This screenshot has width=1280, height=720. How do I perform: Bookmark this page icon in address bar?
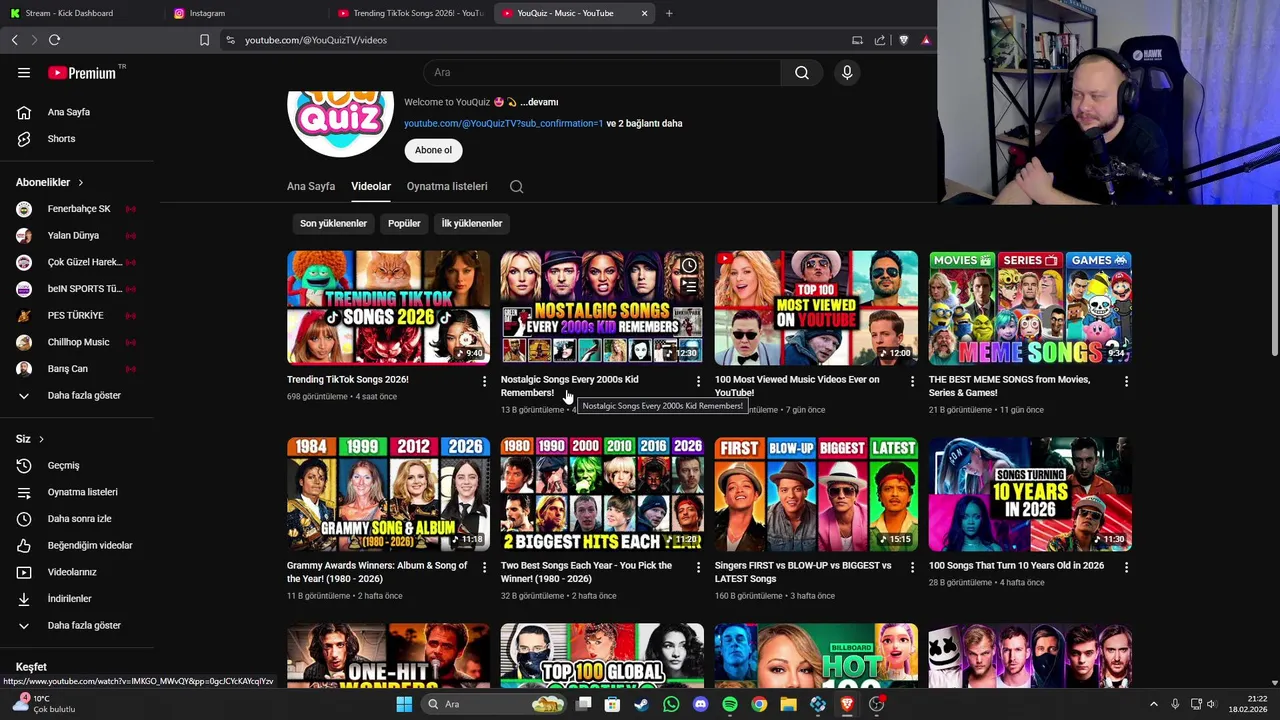204,40
